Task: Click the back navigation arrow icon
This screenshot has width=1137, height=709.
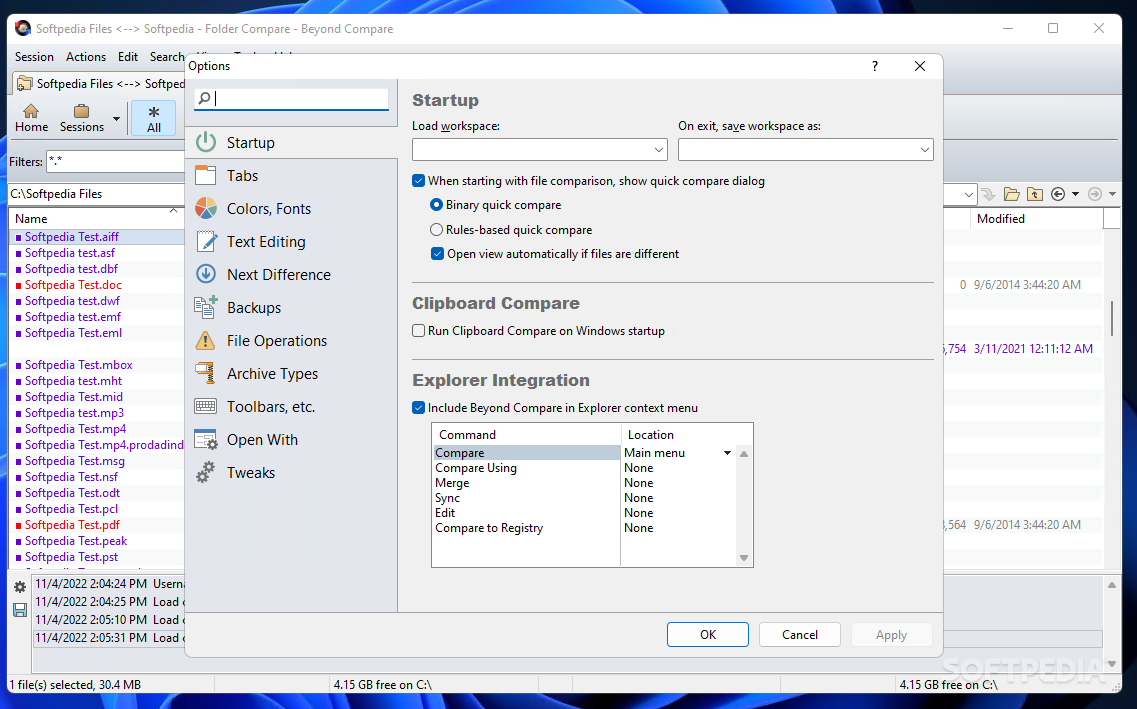Action: (x=1058, y=194)
